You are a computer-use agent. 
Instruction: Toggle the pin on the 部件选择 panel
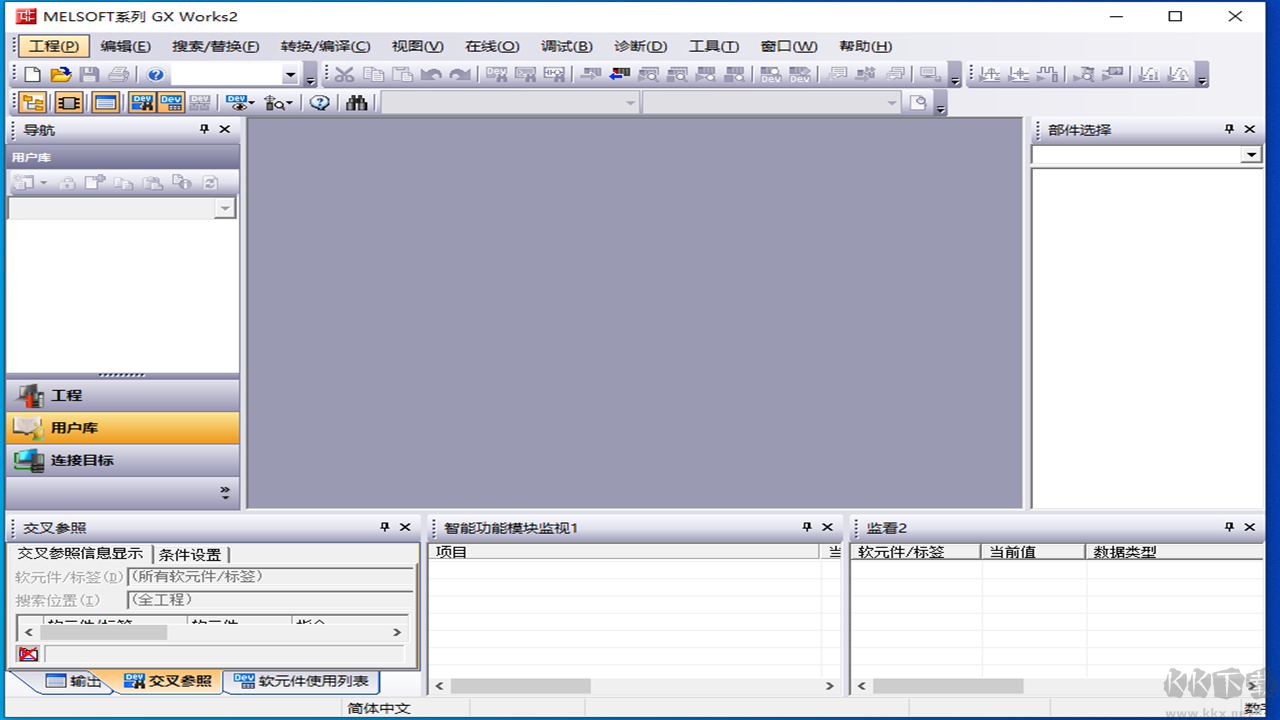1228,129
